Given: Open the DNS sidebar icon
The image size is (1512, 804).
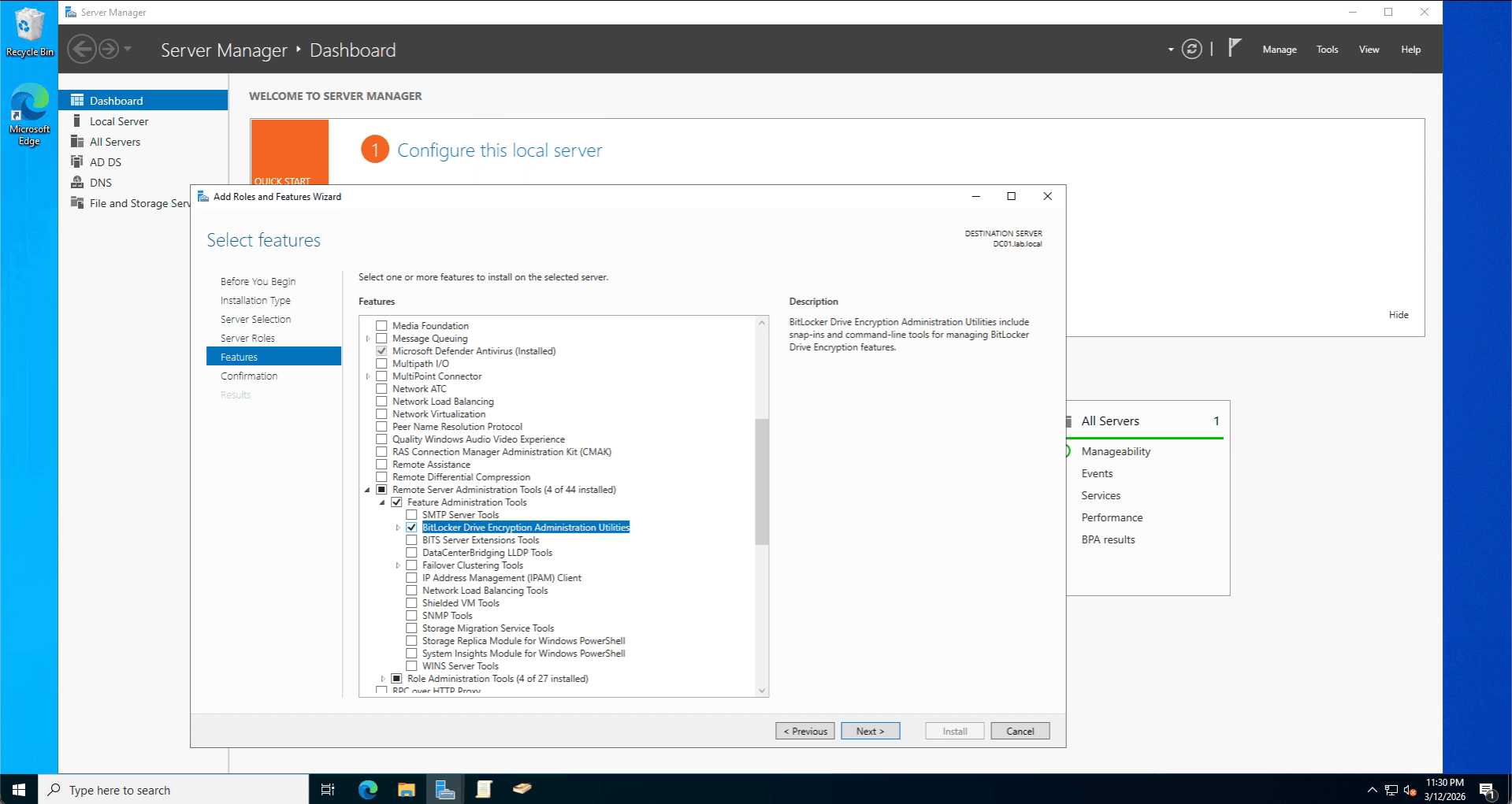Looking at the screenshot, I should click(77, 182).
